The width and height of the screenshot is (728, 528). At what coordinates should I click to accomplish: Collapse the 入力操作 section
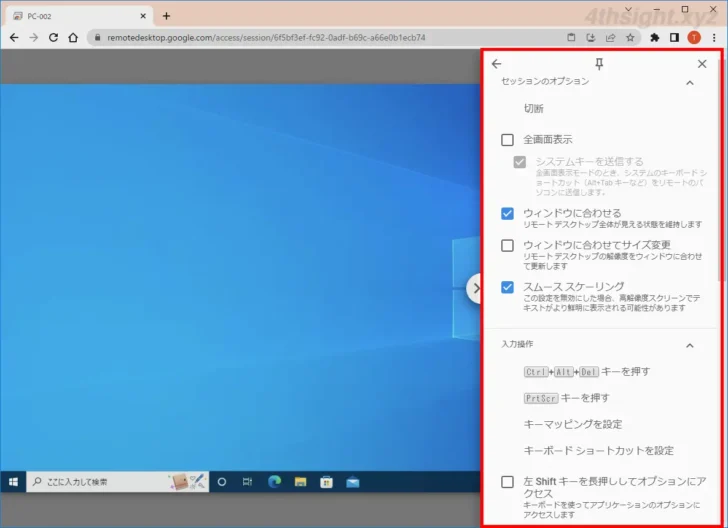(690, 345)
